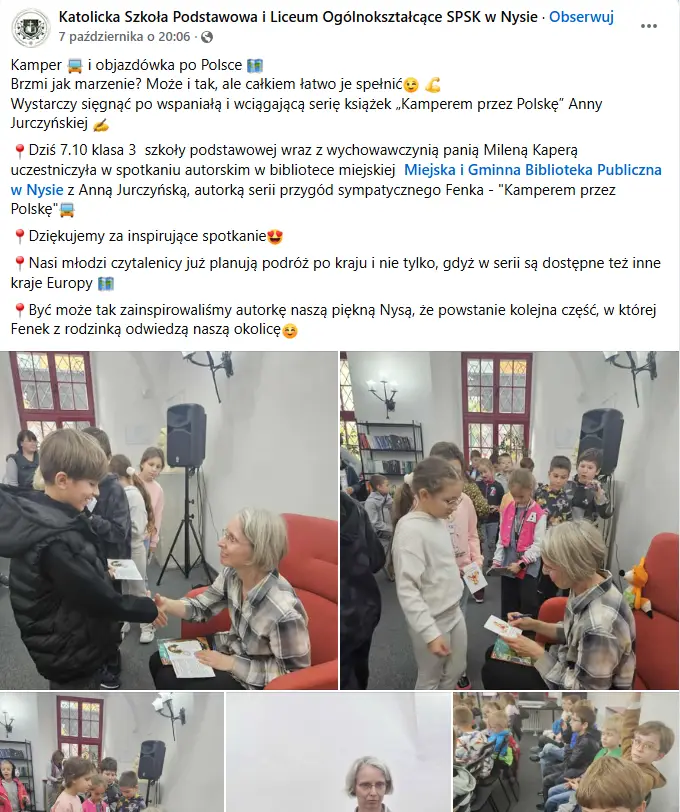
Task: Open bottom-middle photo of author's face
Action: (339, 752)
